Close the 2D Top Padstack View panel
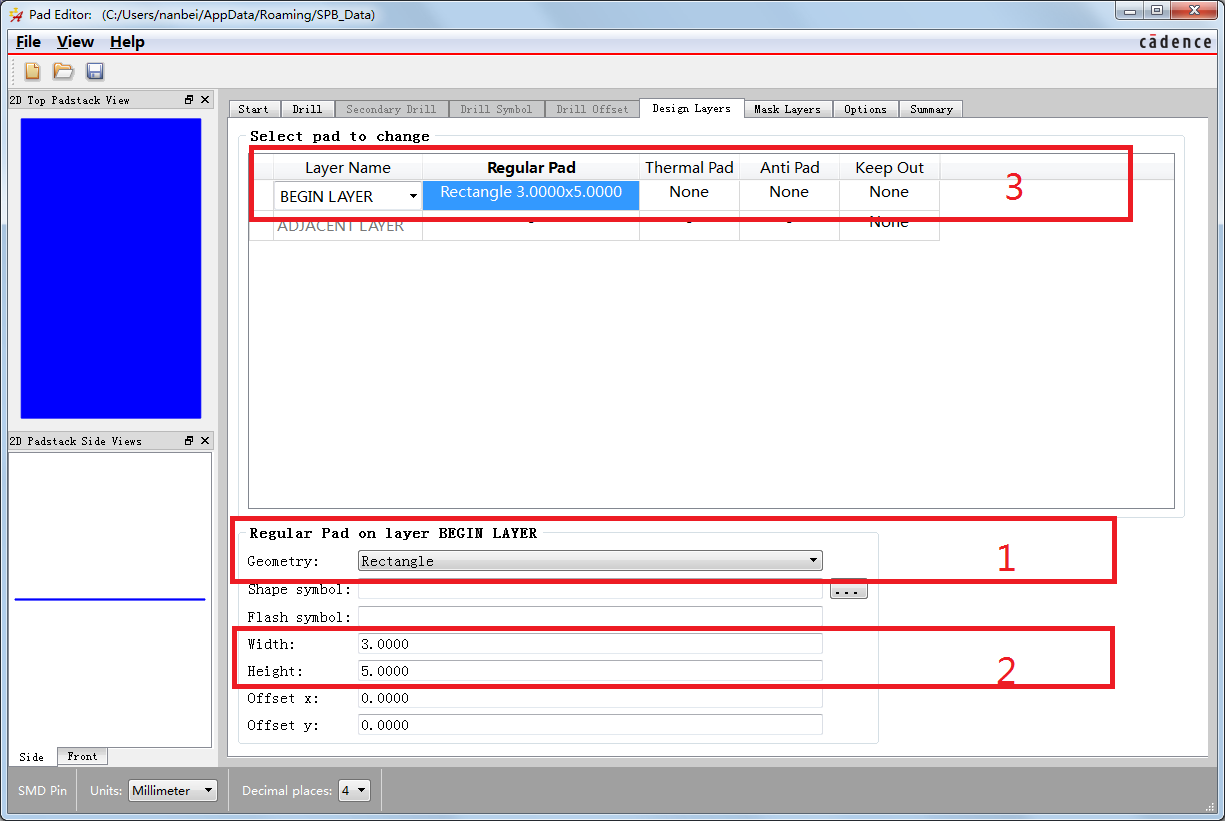This screenshot has width=1225, height=821. coord(205,100)
